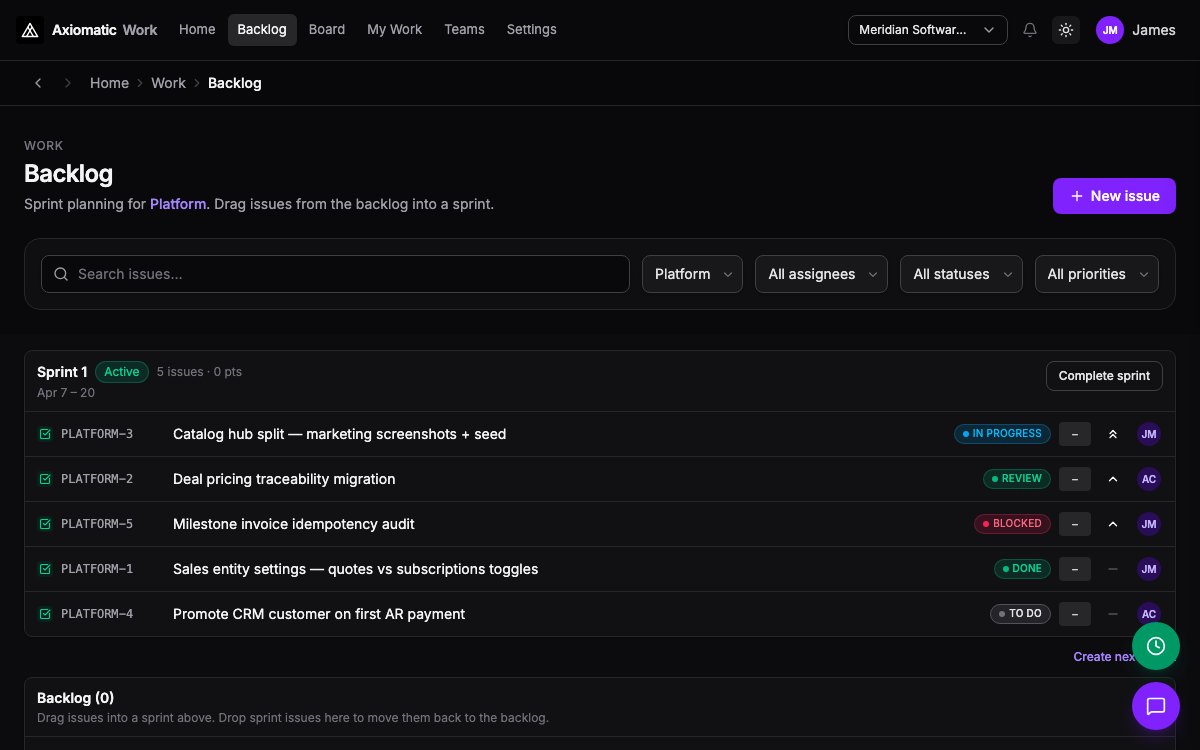1200x750 pixels.
Task: Click the Complete sprint button
Action: coord(1104,376)
